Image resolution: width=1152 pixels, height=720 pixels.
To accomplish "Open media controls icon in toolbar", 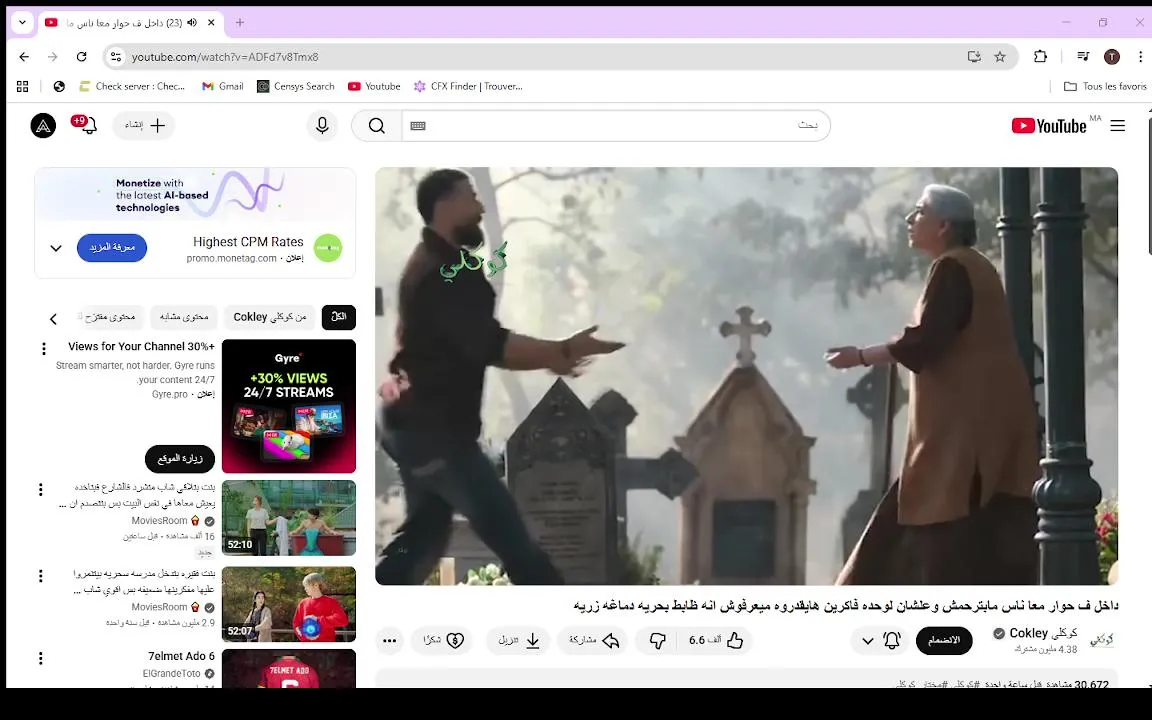I will coord(1083,57).
